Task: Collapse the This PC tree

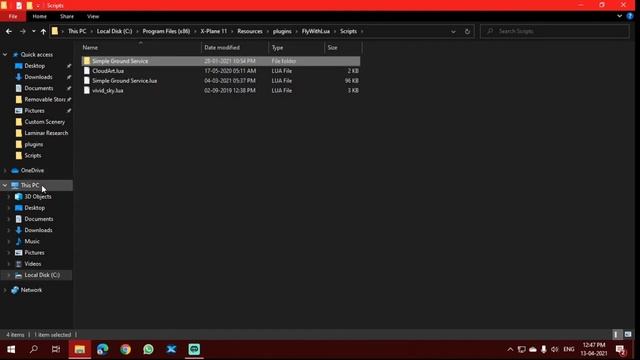Action: (5, 185)
